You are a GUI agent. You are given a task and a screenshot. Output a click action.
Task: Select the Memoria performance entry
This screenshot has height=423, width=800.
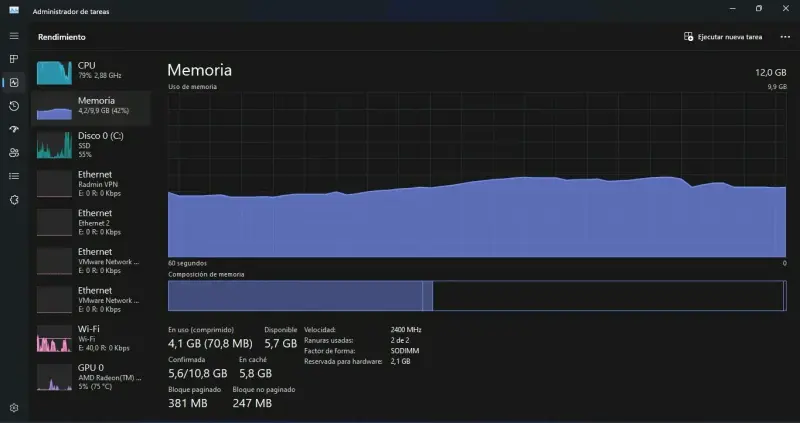91,108
